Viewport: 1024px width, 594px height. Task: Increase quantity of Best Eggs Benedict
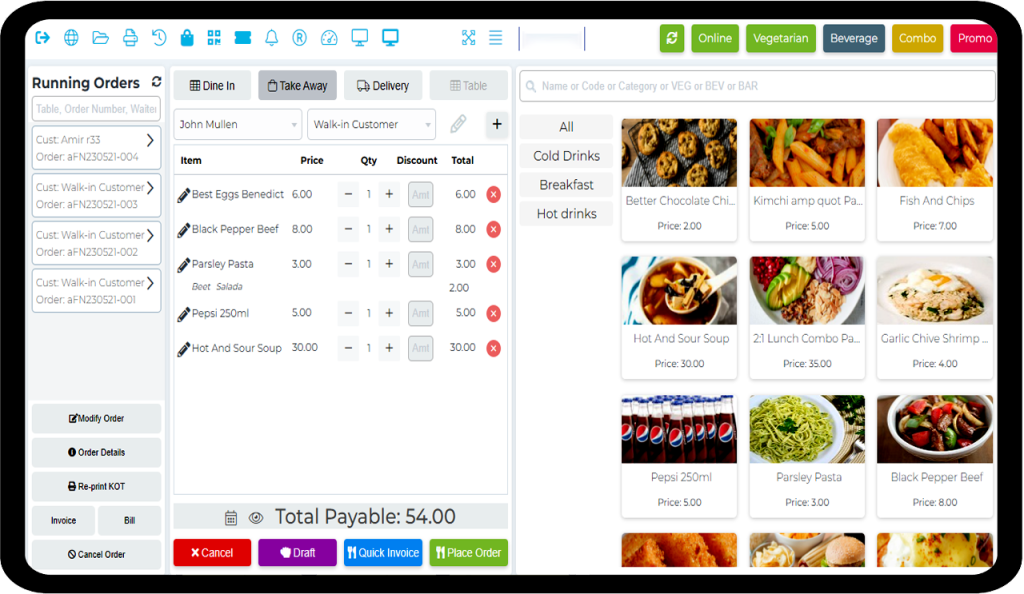pyautogui.click(x=389, y=195)
